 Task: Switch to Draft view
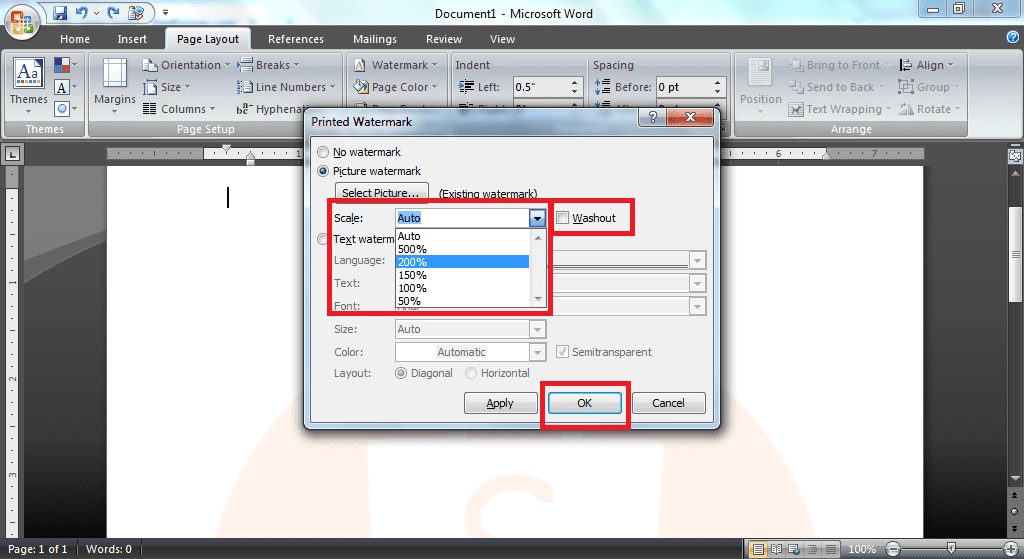pyautogui.click(x=830, y=549)
